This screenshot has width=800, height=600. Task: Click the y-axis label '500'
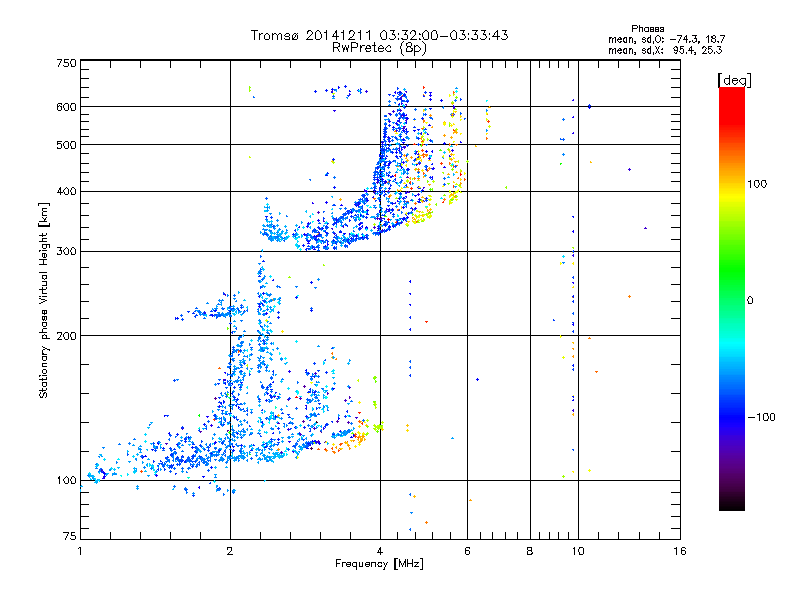[66, 145]
